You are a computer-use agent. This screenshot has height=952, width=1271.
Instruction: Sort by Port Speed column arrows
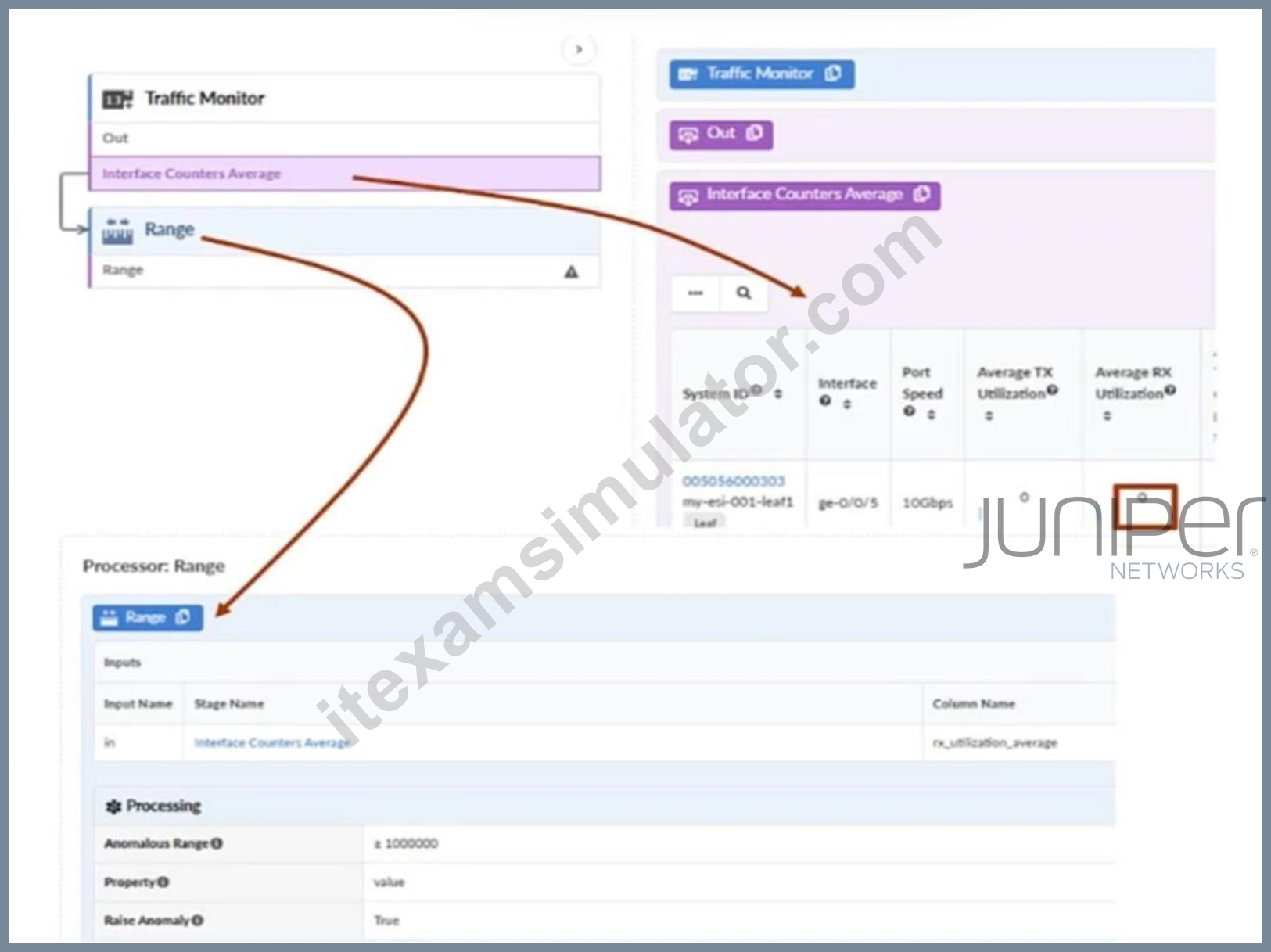(931, 415)
